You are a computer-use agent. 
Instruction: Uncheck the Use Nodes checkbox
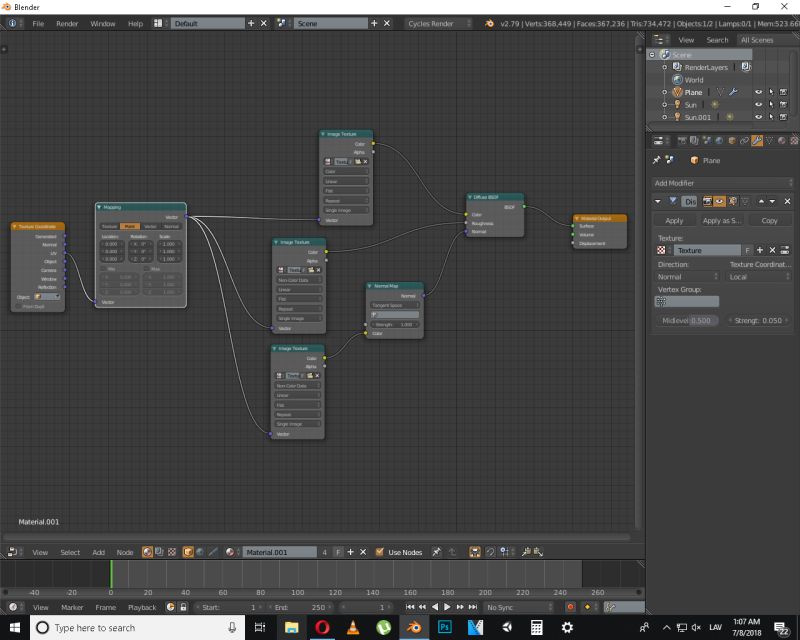[x=382, y=551]
